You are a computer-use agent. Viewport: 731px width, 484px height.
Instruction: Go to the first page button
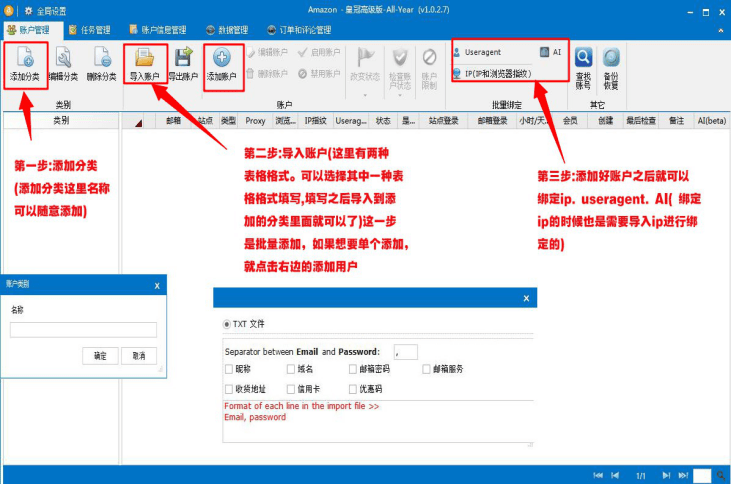(x=598, y=475)
